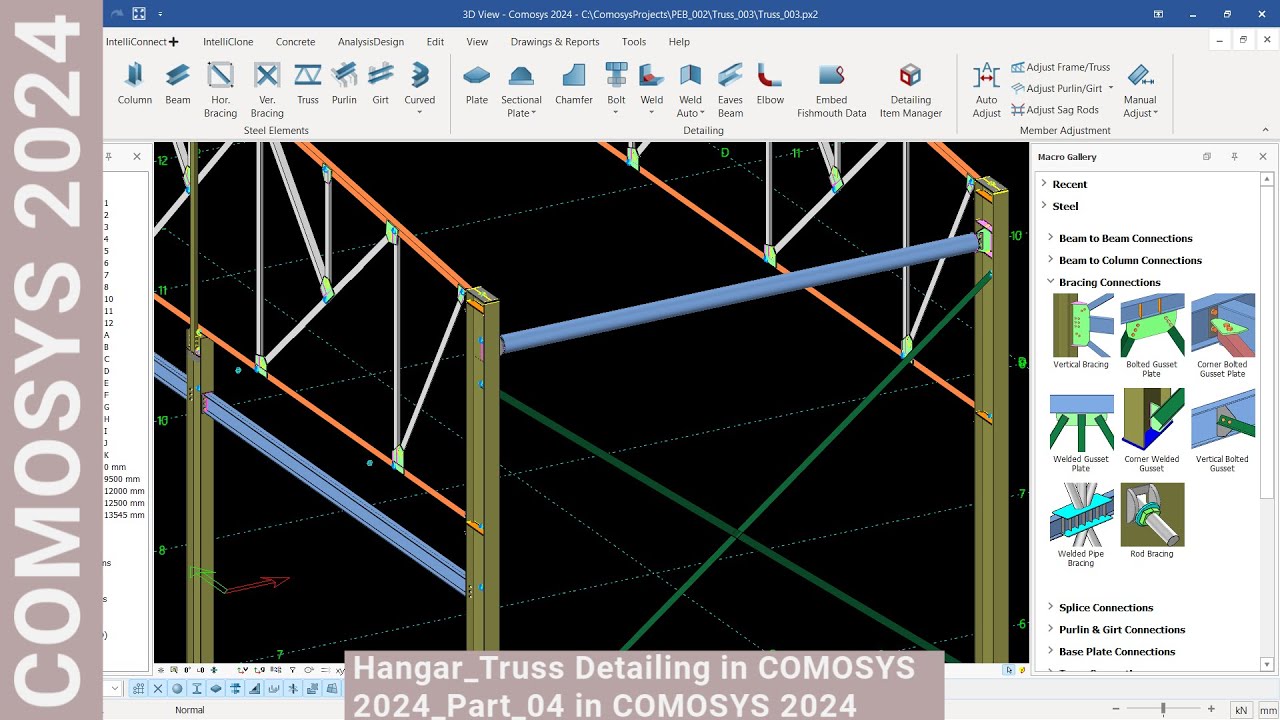Pick the Corner Welded Gusset macro
The height and width of the screenshot is (720, 1280).
click(x=1152, y=431)
